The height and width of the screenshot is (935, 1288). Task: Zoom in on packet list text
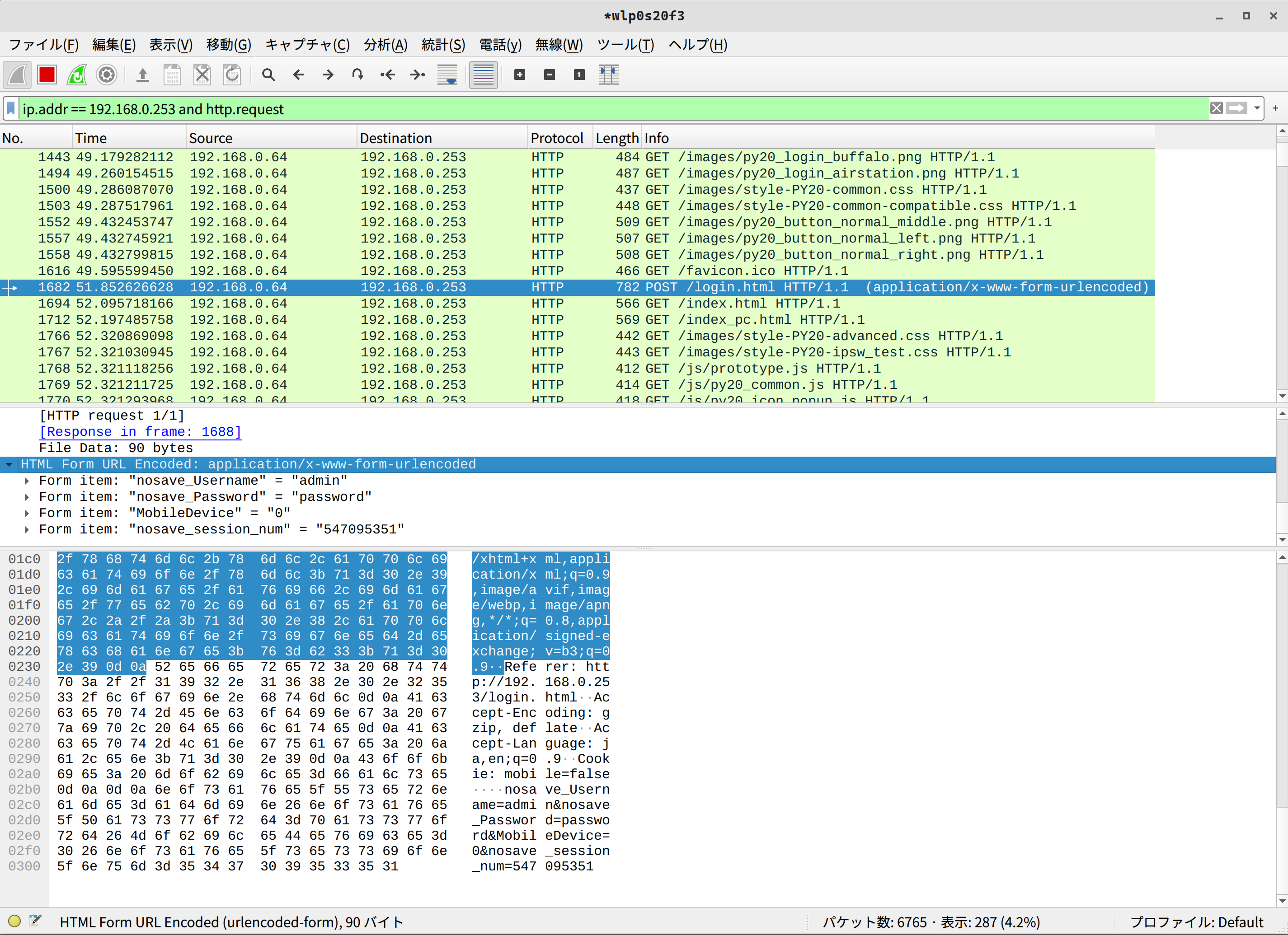pos(520,75)
